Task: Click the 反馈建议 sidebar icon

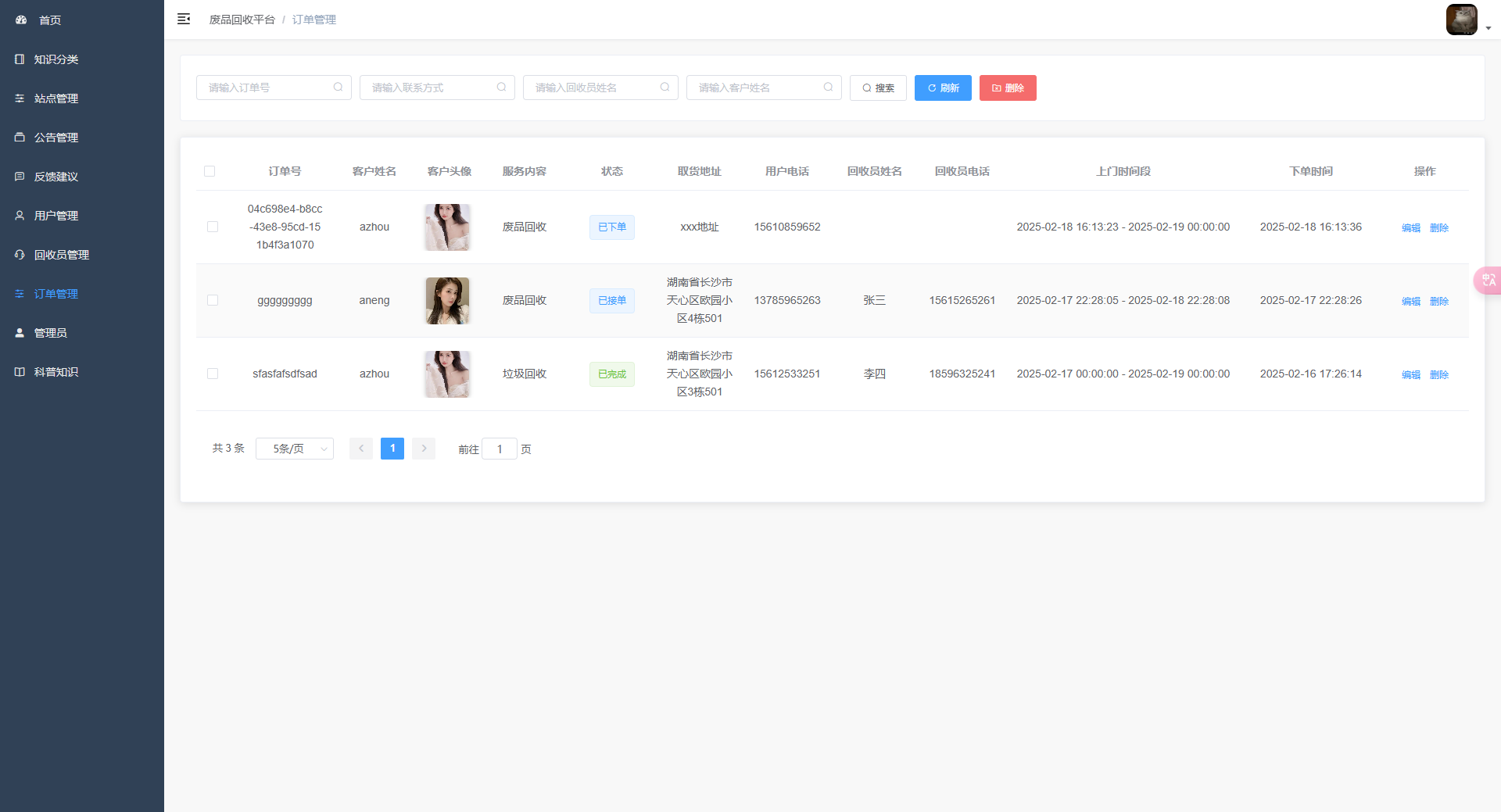Action: pyautogui.click(x=20, y=177)
